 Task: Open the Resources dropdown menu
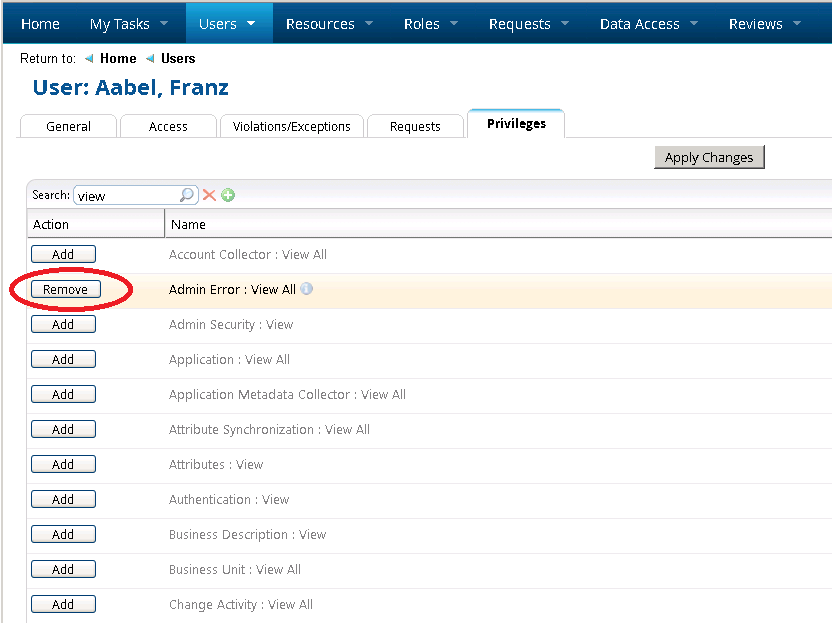tap(322, 23)
